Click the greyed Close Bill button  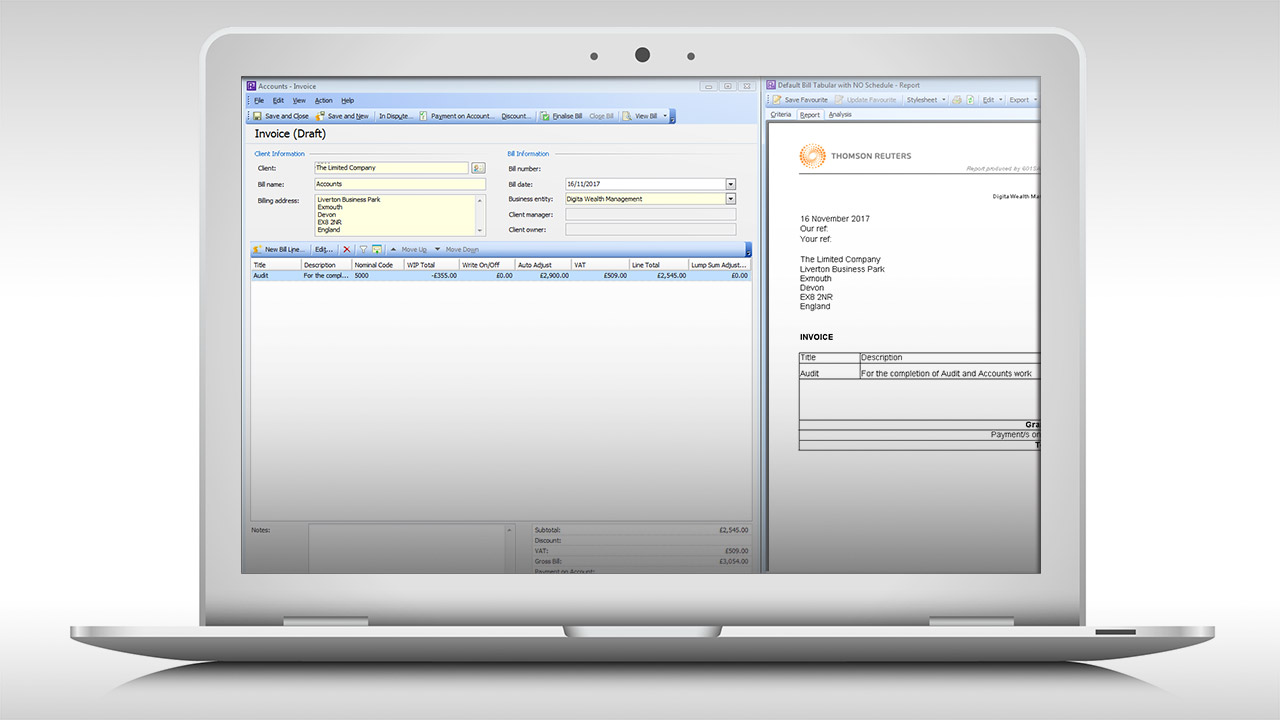(602, 116)
